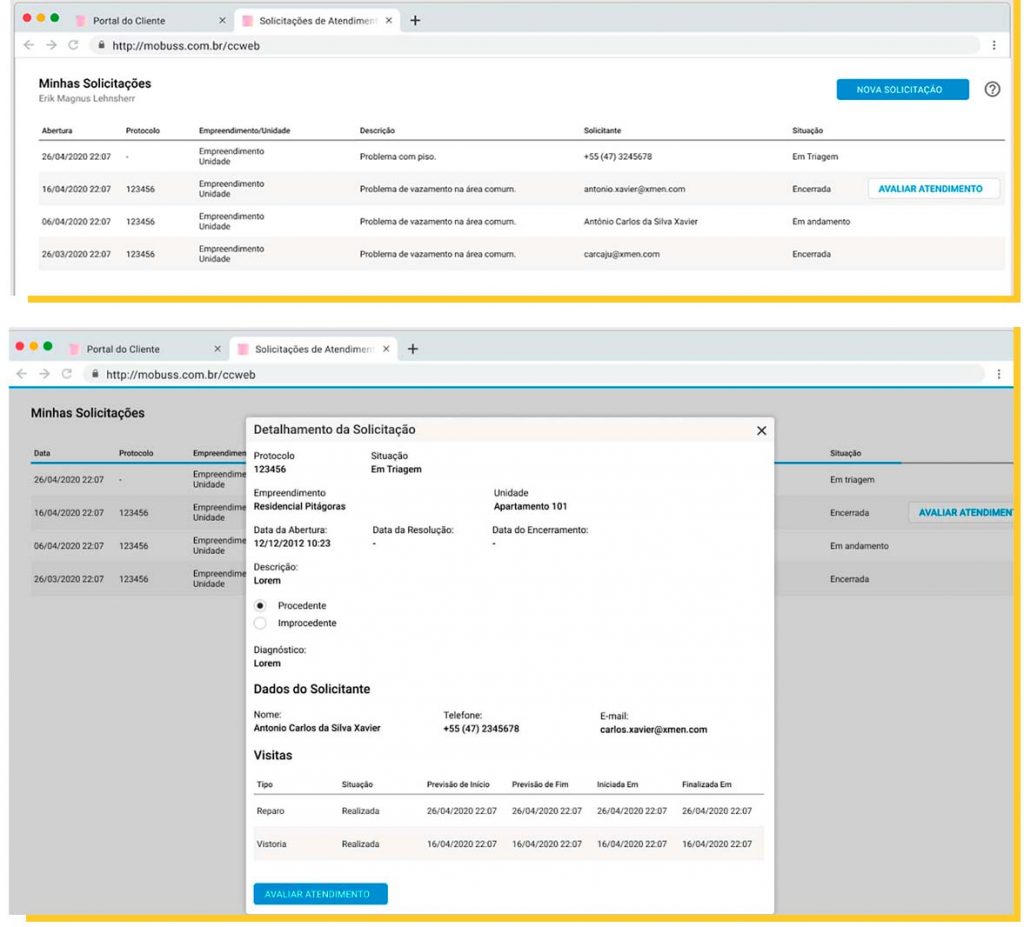This screenshot has width=1024, height=927.
Task: Click the 'Em triagem' status in the bottom window
Action: pyautogui.click(x=852, y=480)
